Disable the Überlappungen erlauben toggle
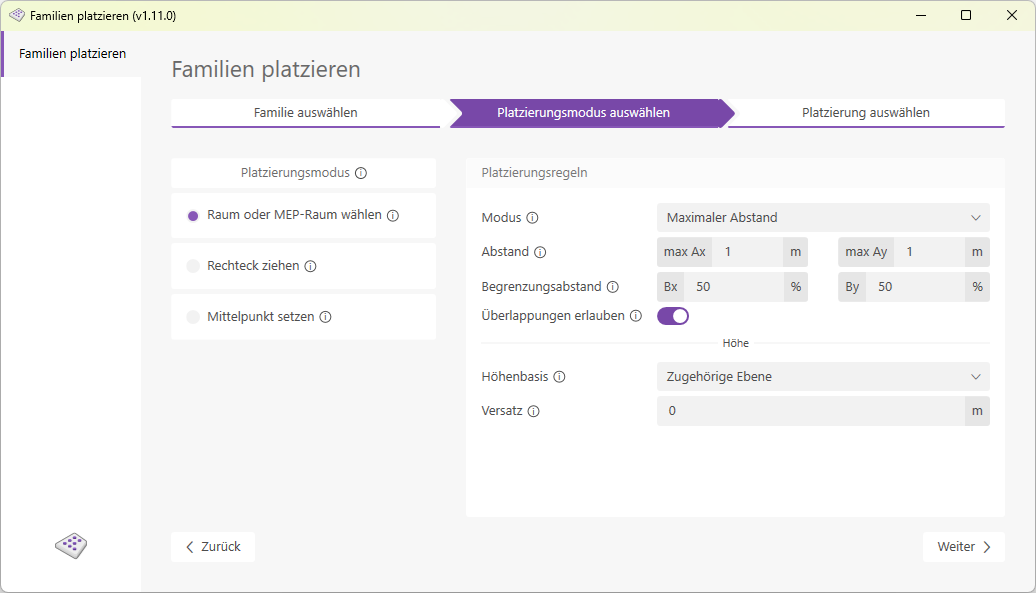The width and height of the screenshot is (1036, 593). [x=673, y=315]
